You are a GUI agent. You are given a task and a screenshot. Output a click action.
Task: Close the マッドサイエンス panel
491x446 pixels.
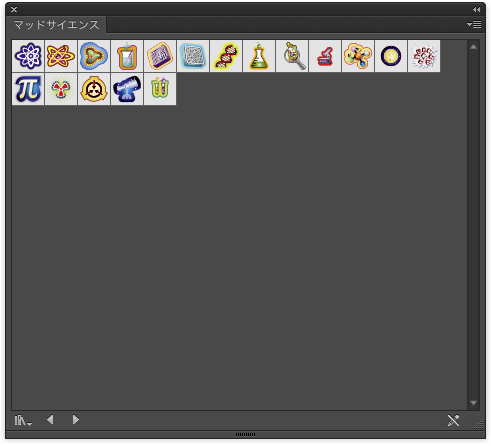(14, 10)
